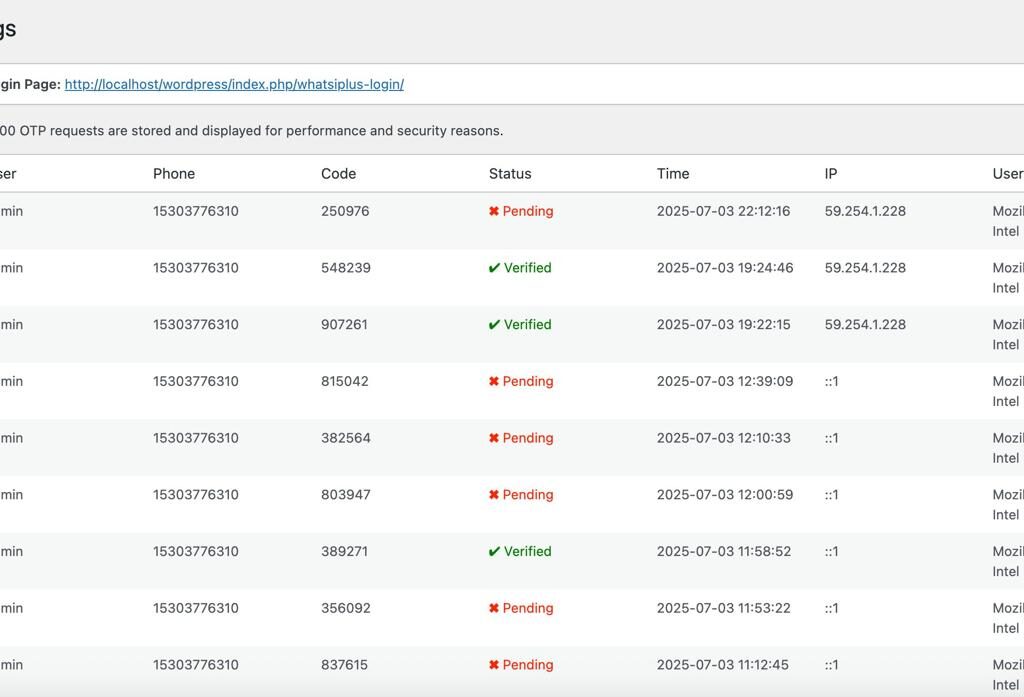Click the timestamp 2025-07-03 22:12:16
The height and width of the screenshot is (697, 1024).
coord(724,211)
